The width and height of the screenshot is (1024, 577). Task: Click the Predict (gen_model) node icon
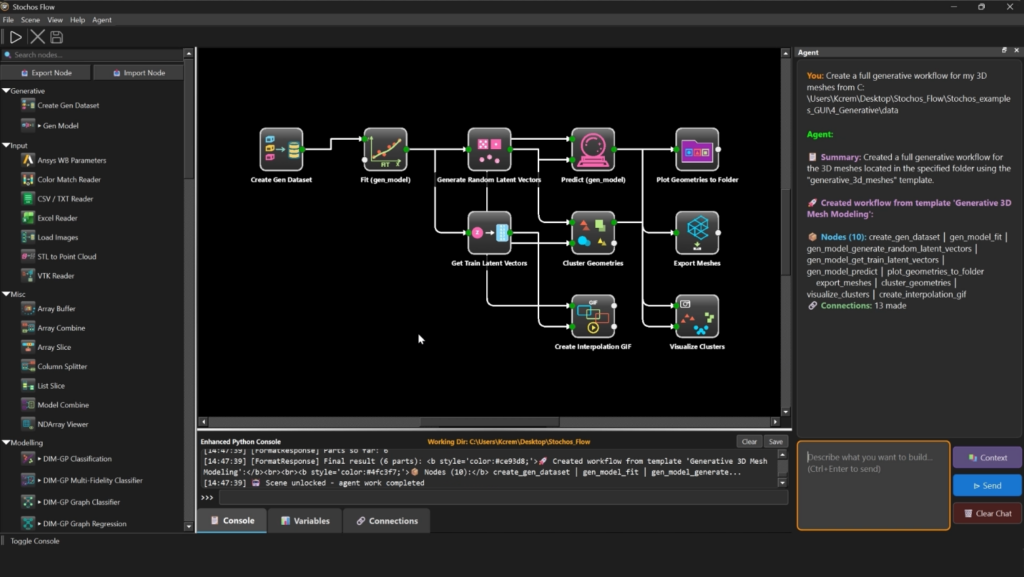593,149
